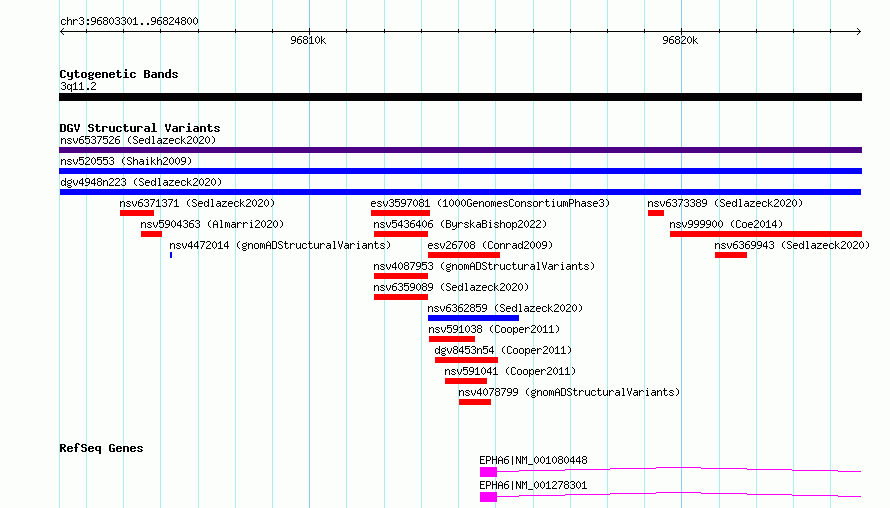Click the red nsv5904363 variant bar
The width and height of the screenshot is (890, 508).
152,234
